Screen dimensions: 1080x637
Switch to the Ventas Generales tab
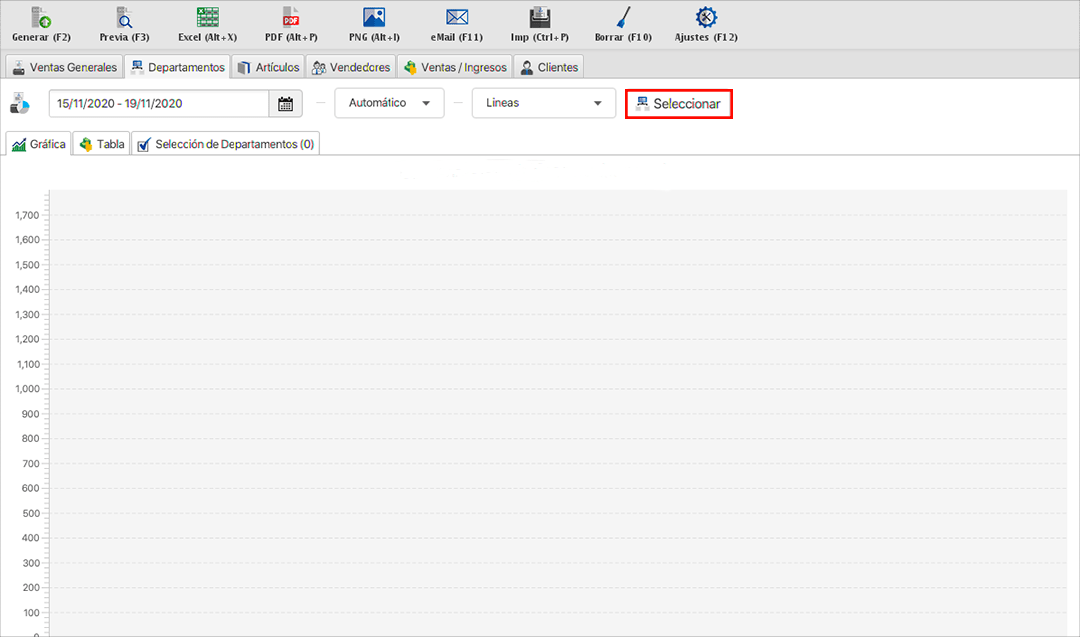coord(64,67)
